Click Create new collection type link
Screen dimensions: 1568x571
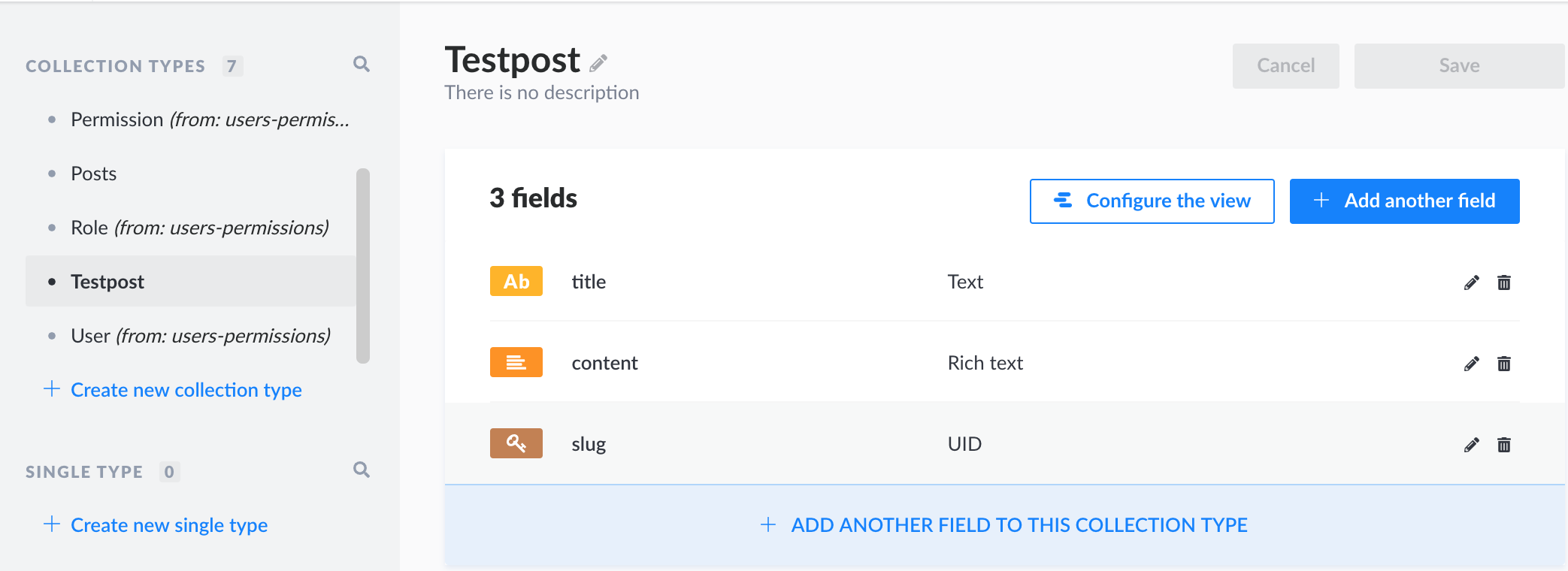(186, 390)
